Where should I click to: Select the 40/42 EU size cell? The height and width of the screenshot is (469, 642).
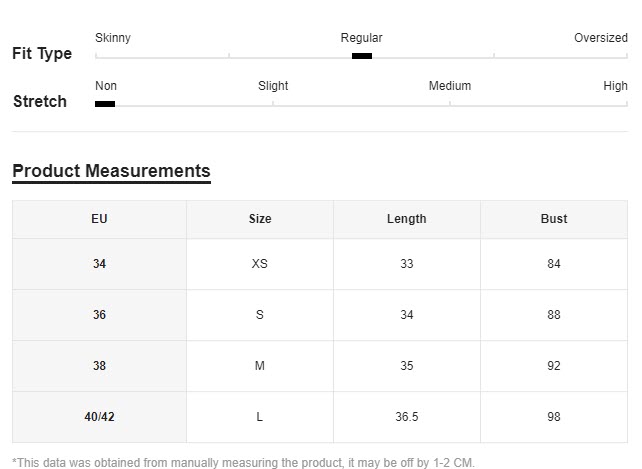click(99, 417)
